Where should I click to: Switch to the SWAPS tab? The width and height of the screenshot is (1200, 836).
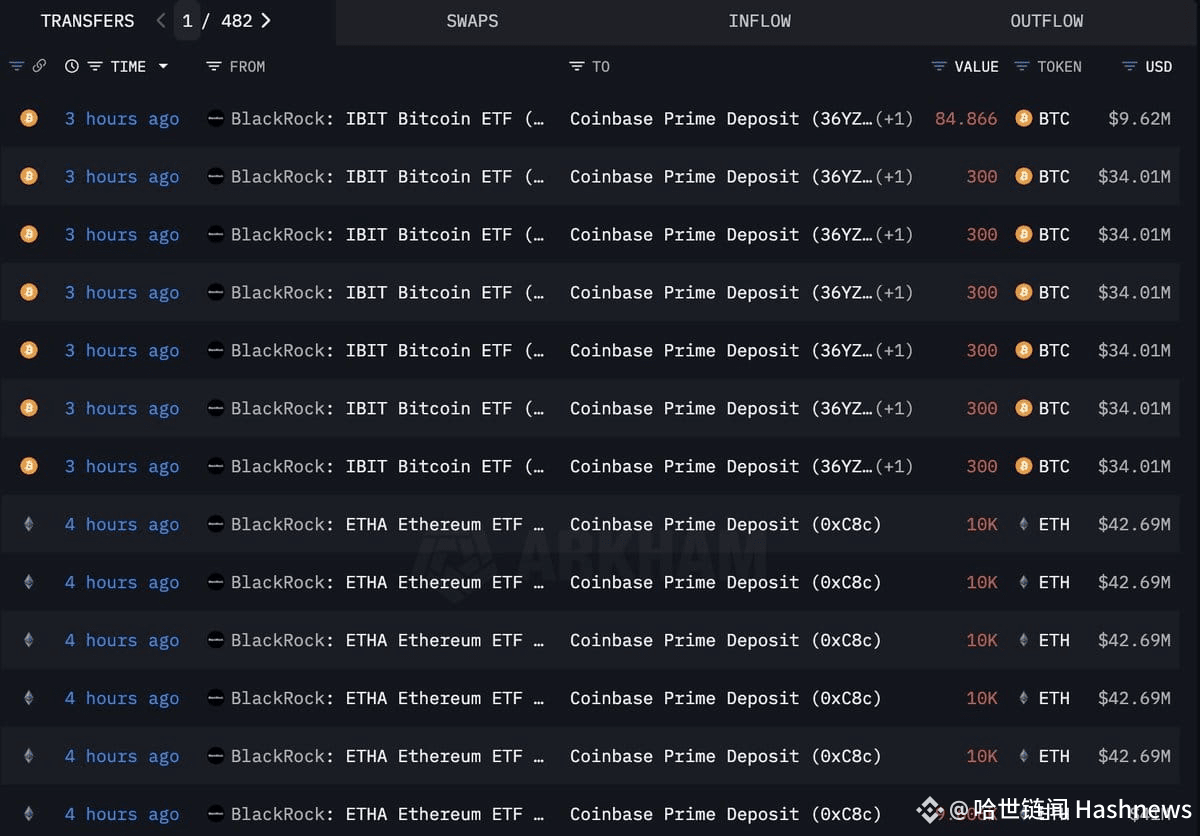tap(472, 21)
